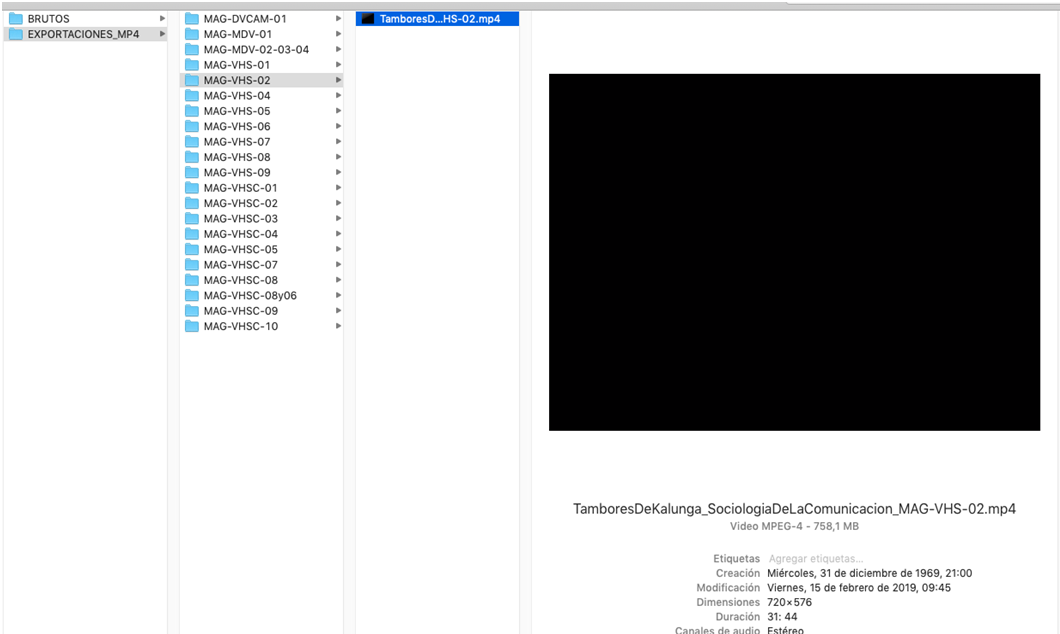Select the MAG-VHSC-09 folder
Image resolution: width=1060 pixels, height=634 pixels.
point(240,311)
